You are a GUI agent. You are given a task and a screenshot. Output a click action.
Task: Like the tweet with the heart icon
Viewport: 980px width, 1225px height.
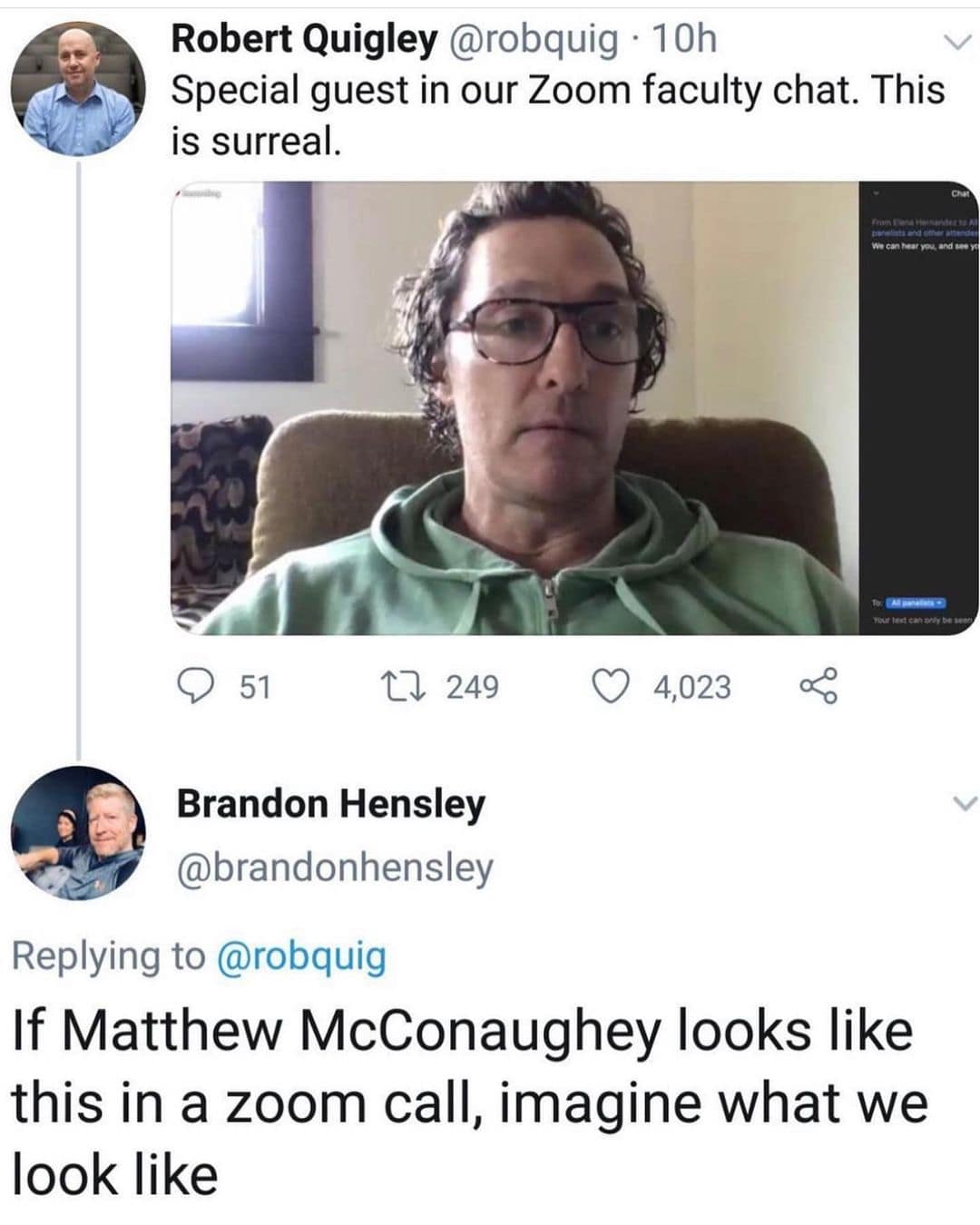(x=612, y=686)
